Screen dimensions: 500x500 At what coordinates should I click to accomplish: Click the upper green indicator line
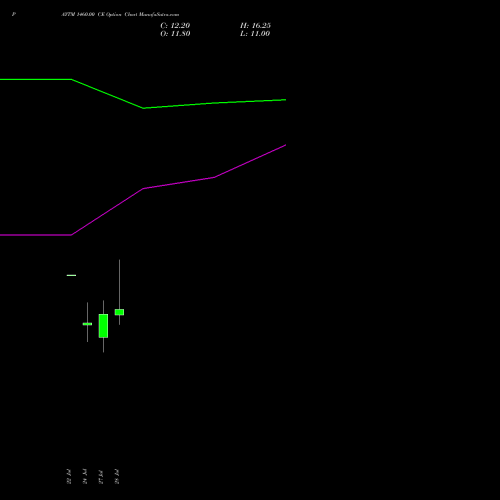coord(143,108)
